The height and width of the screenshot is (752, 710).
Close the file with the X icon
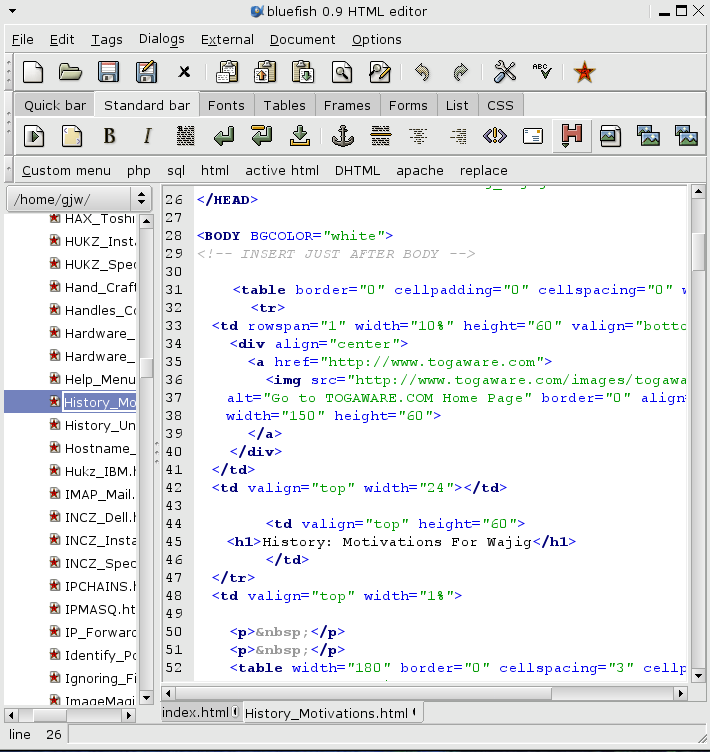tap(184, 72)
